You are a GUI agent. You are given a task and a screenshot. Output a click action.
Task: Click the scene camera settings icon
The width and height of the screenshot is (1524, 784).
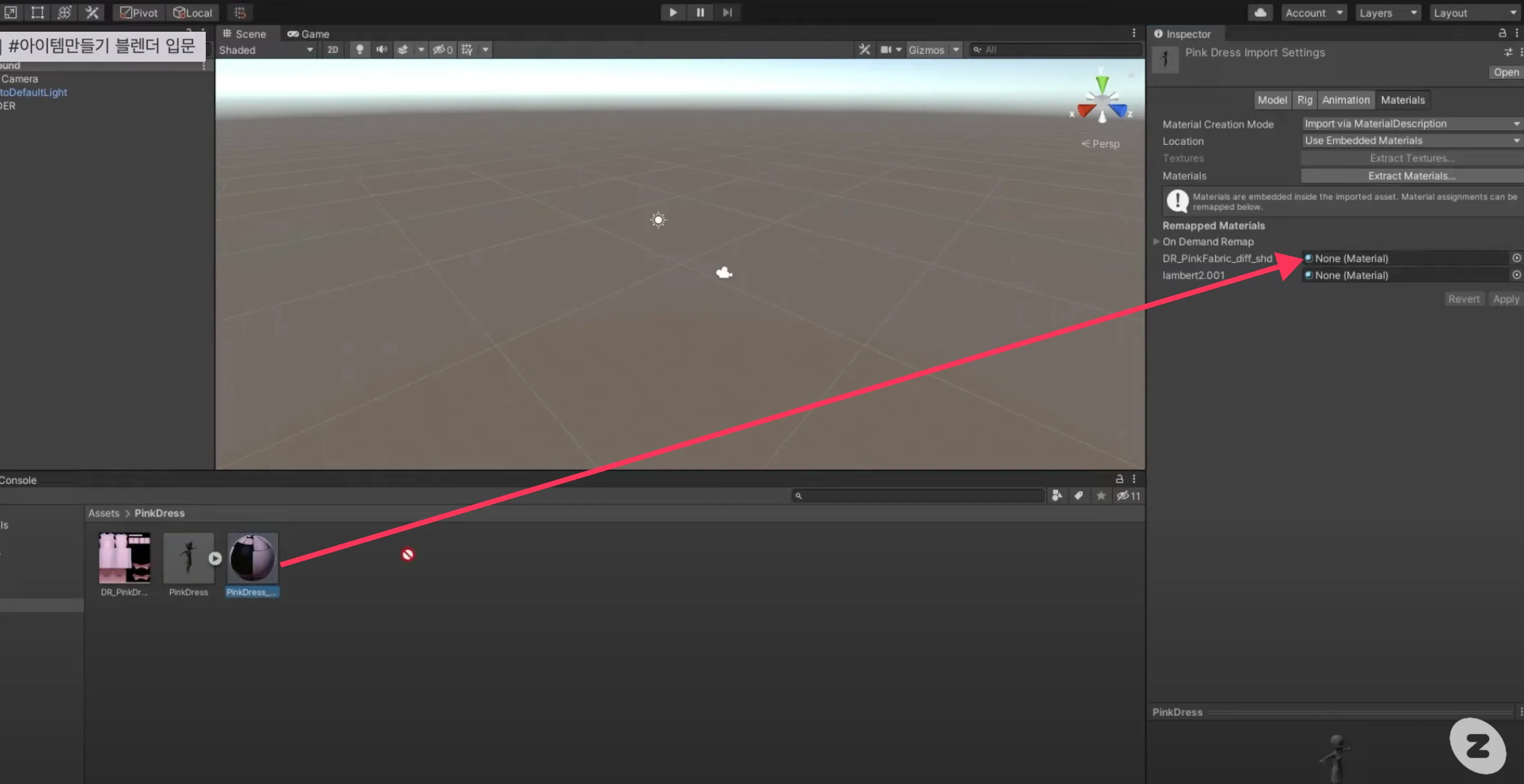pyautogui.click(x=886, y=50)
